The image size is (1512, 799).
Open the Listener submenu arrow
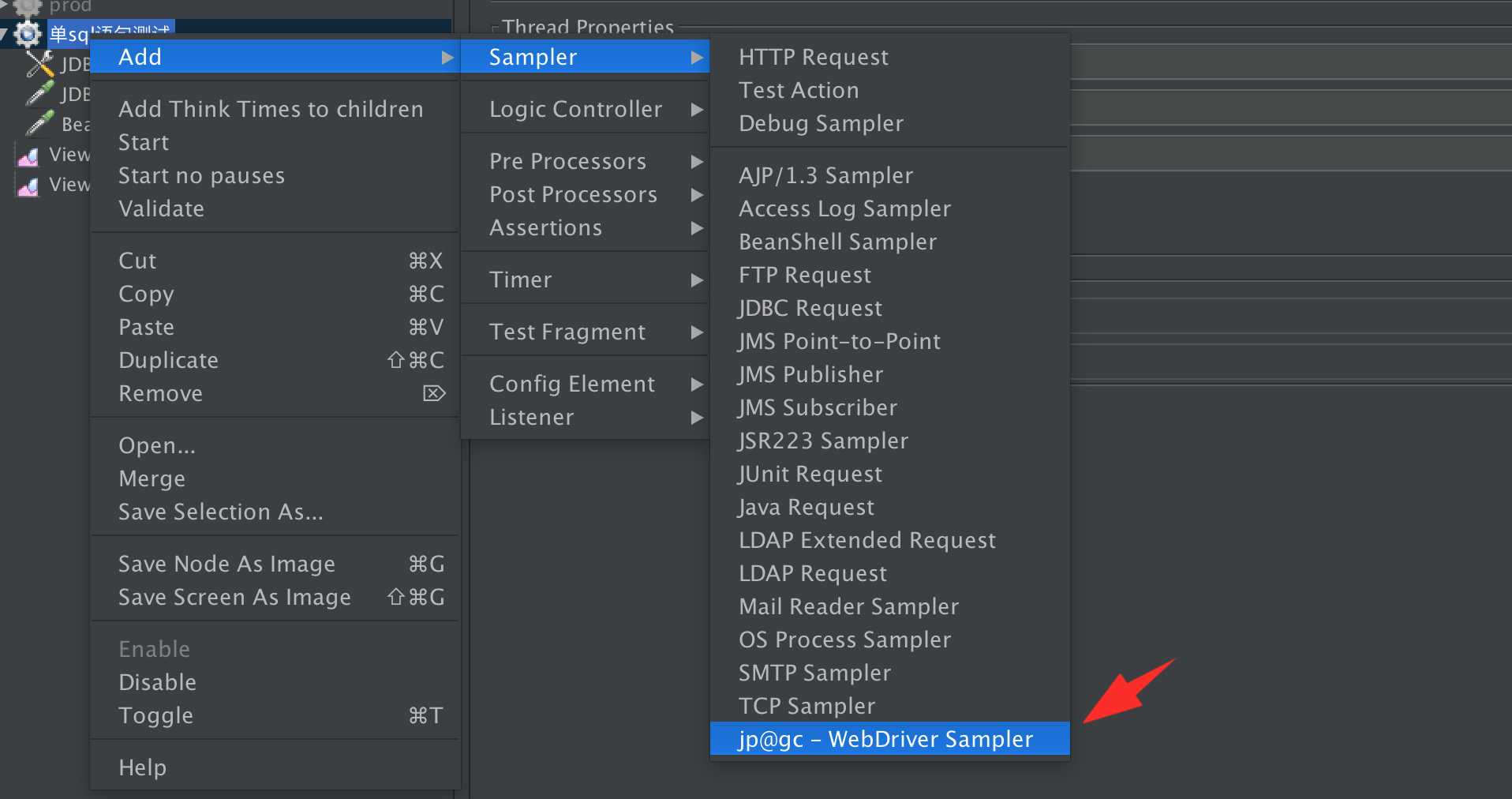[x=697, y=418]
